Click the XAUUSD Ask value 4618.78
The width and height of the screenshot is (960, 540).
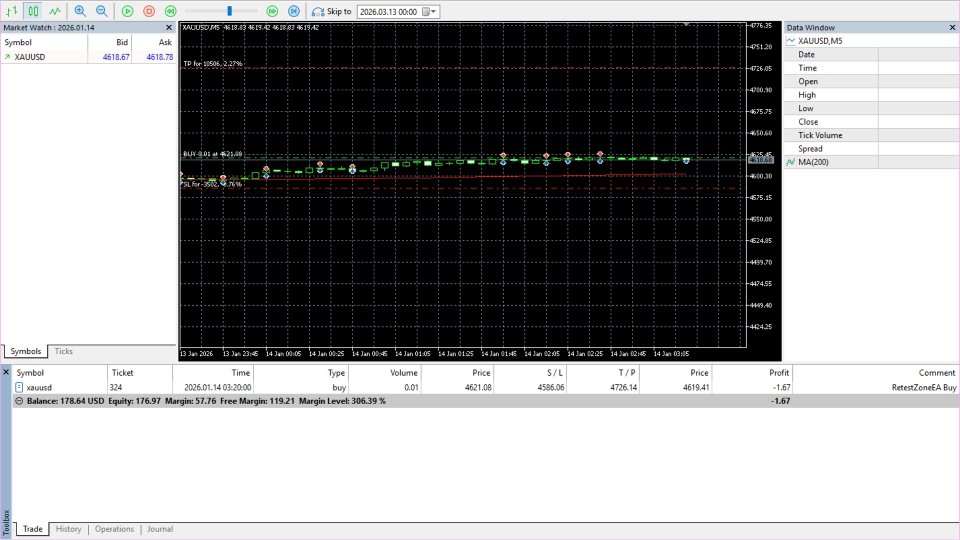coord(159,57)
